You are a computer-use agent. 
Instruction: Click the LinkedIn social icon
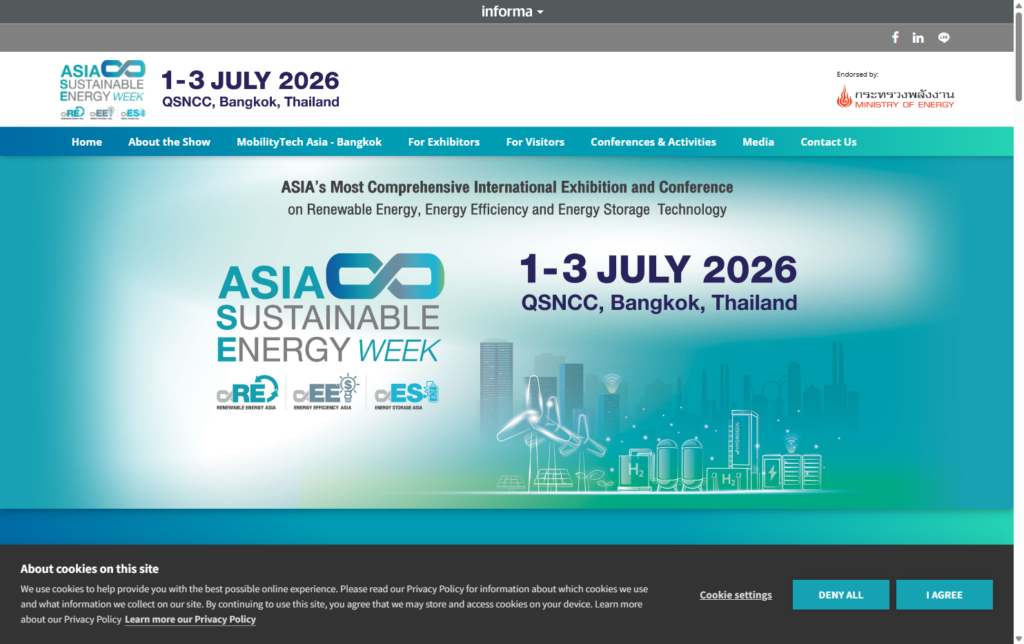click(918, 37)
